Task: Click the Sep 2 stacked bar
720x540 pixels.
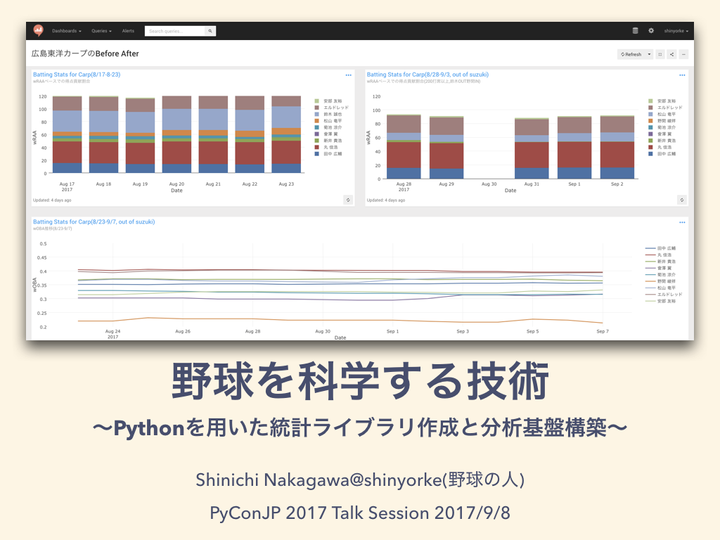Action: pyautogui.click(x=617, y=147)
